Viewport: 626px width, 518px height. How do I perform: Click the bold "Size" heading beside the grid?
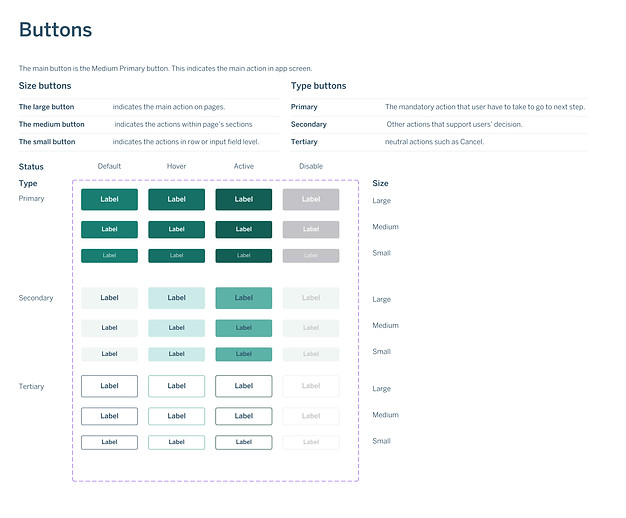pyautogui.click(x=380, y=183)
